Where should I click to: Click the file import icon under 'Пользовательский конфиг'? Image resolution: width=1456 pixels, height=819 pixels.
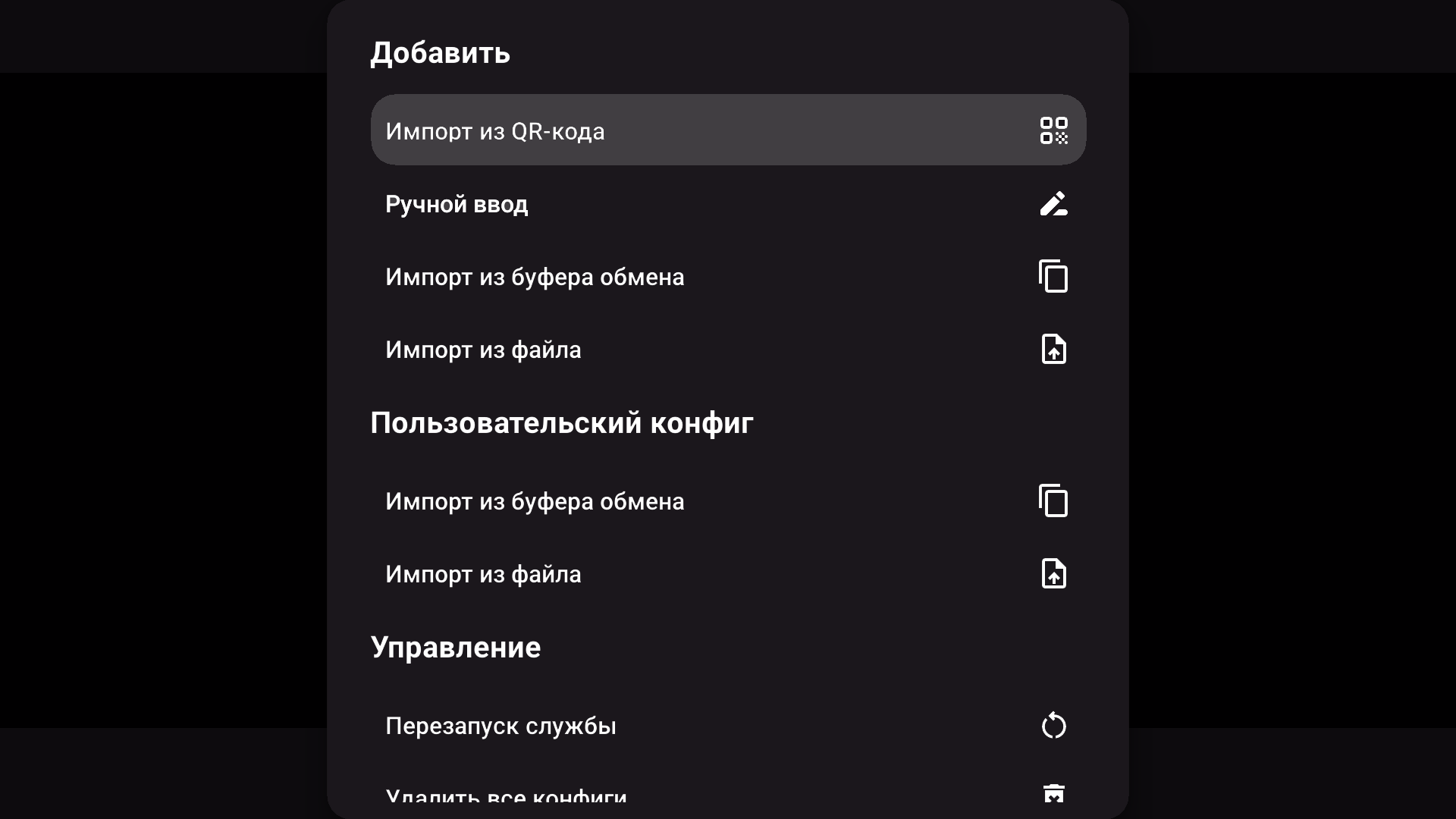[x=1054, y=574]
